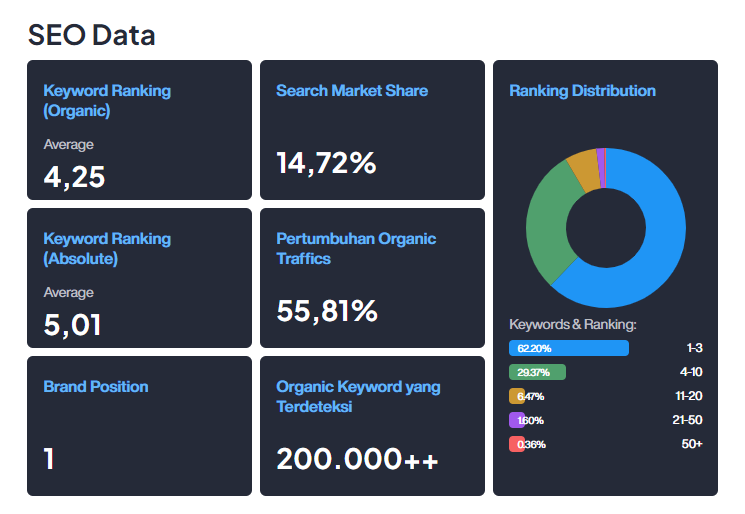Click the brand position value 1

click(49, 459)
